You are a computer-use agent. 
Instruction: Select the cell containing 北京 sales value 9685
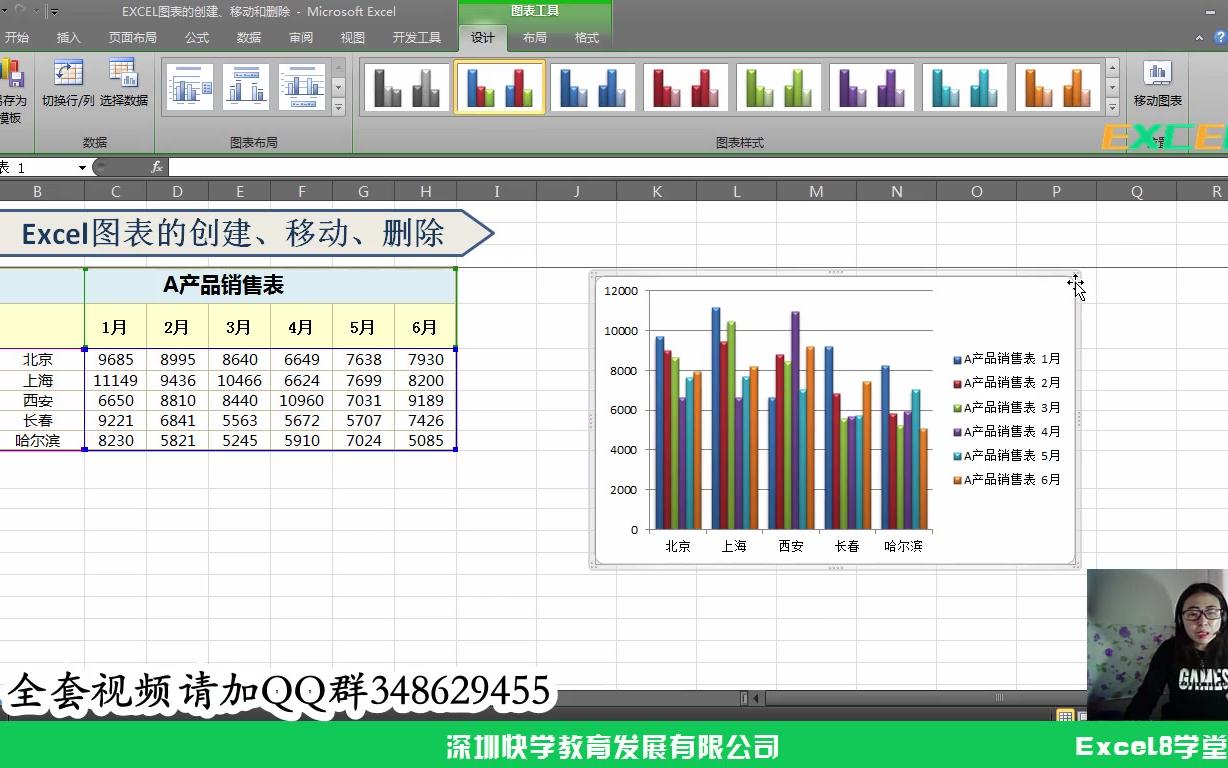[x=115, y=359]
